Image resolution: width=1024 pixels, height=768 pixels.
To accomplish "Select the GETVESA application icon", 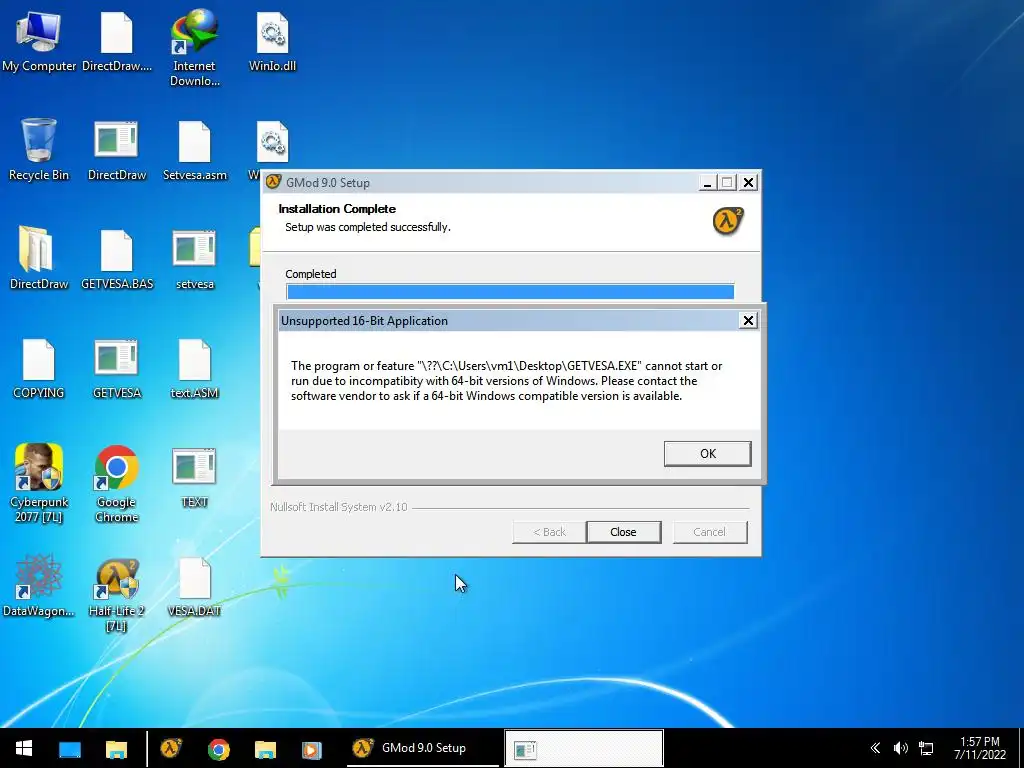I will click(x=117, y=368).
